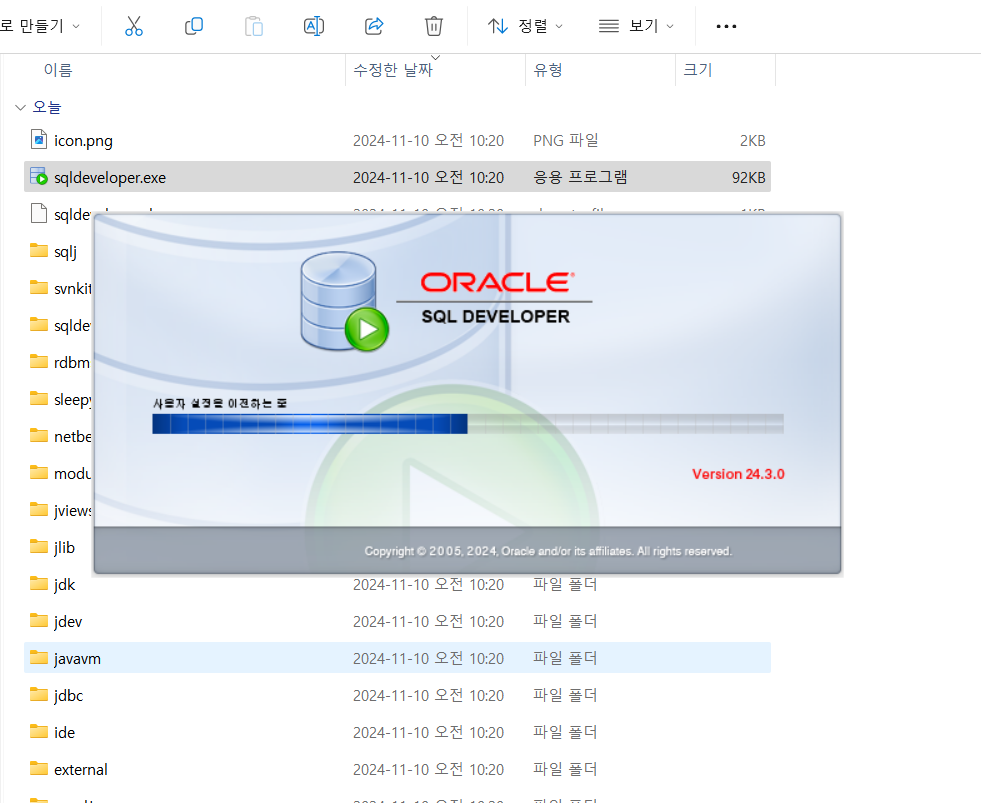Collapse the 오늘 group chevron
The width and height of the screenshot is (981, 803).
[20, 108]
